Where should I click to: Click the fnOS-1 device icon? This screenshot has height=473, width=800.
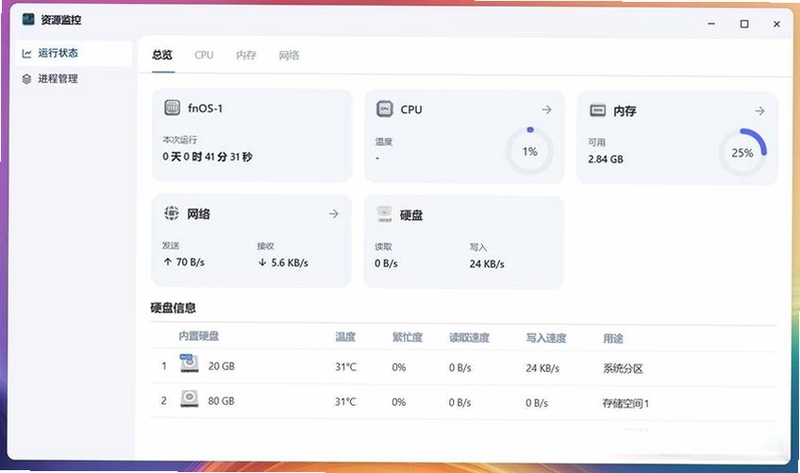pos(172,107)
